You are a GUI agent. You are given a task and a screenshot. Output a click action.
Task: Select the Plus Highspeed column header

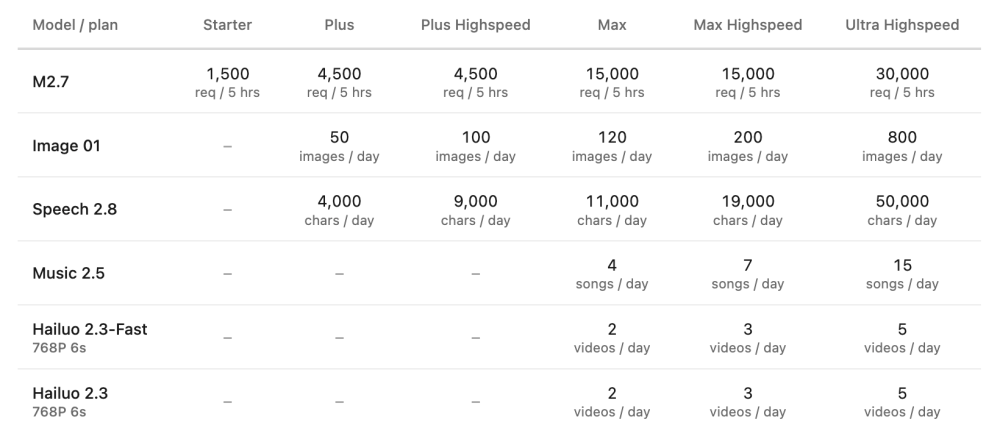[x=475, y=25]
